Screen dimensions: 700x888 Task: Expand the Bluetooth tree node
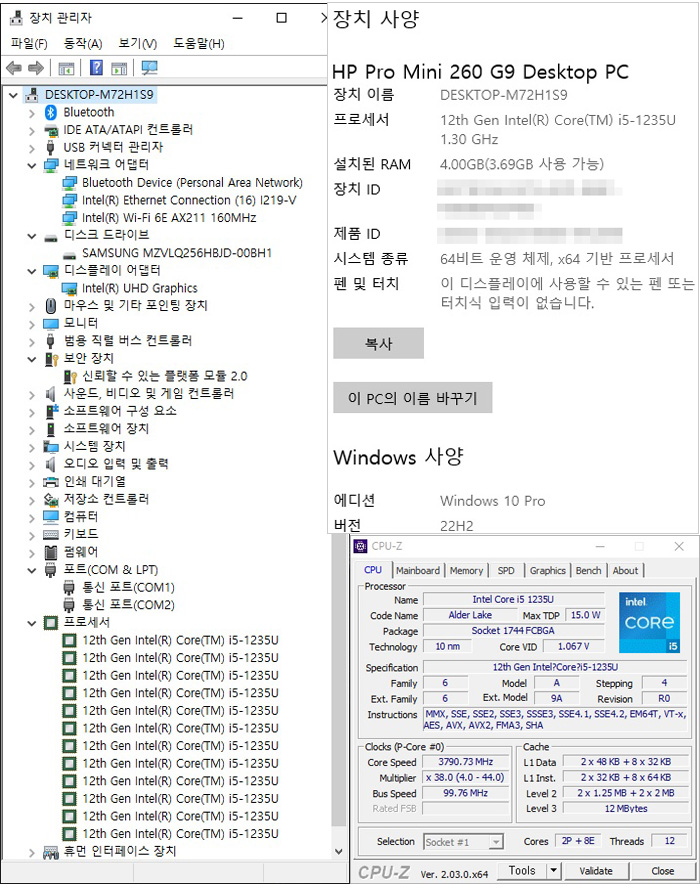32,113
